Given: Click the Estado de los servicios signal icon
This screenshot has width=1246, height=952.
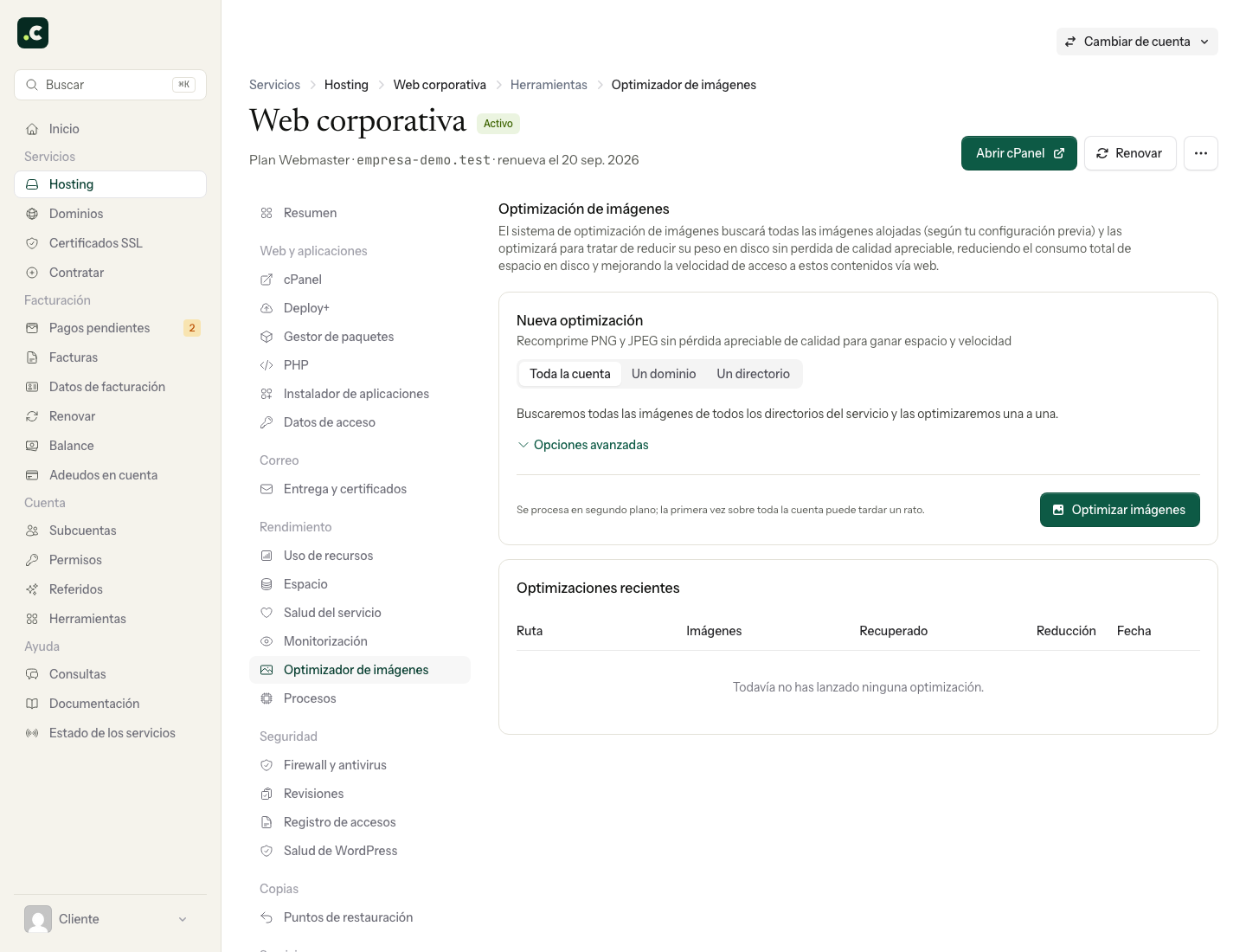Looking at the screenshot, I should (x=32, y=733).
